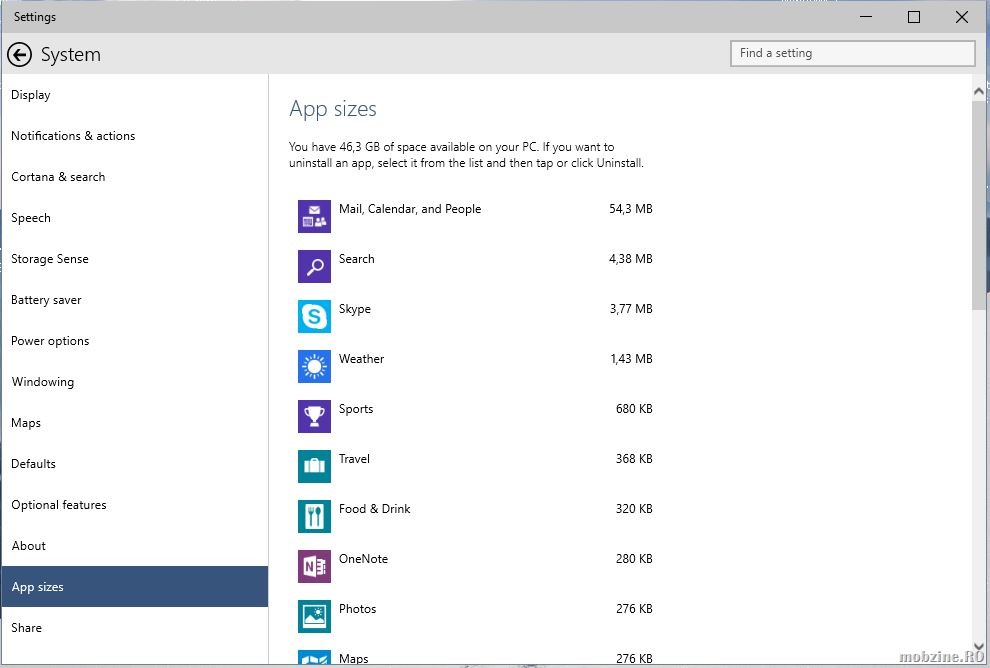Screen dimensions: 990x668
Task: Open Display settings
Action: tap(134, 95)
